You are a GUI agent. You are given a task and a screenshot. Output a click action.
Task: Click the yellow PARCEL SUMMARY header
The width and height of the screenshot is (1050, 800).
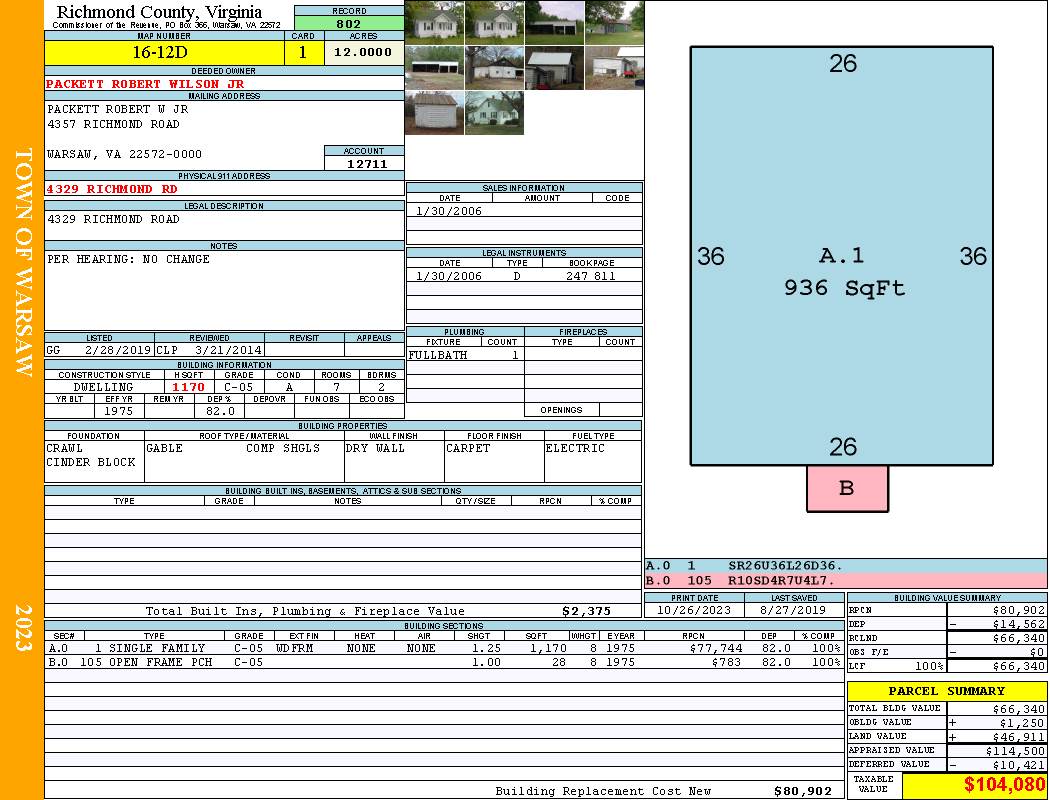[x=946, y=691]
